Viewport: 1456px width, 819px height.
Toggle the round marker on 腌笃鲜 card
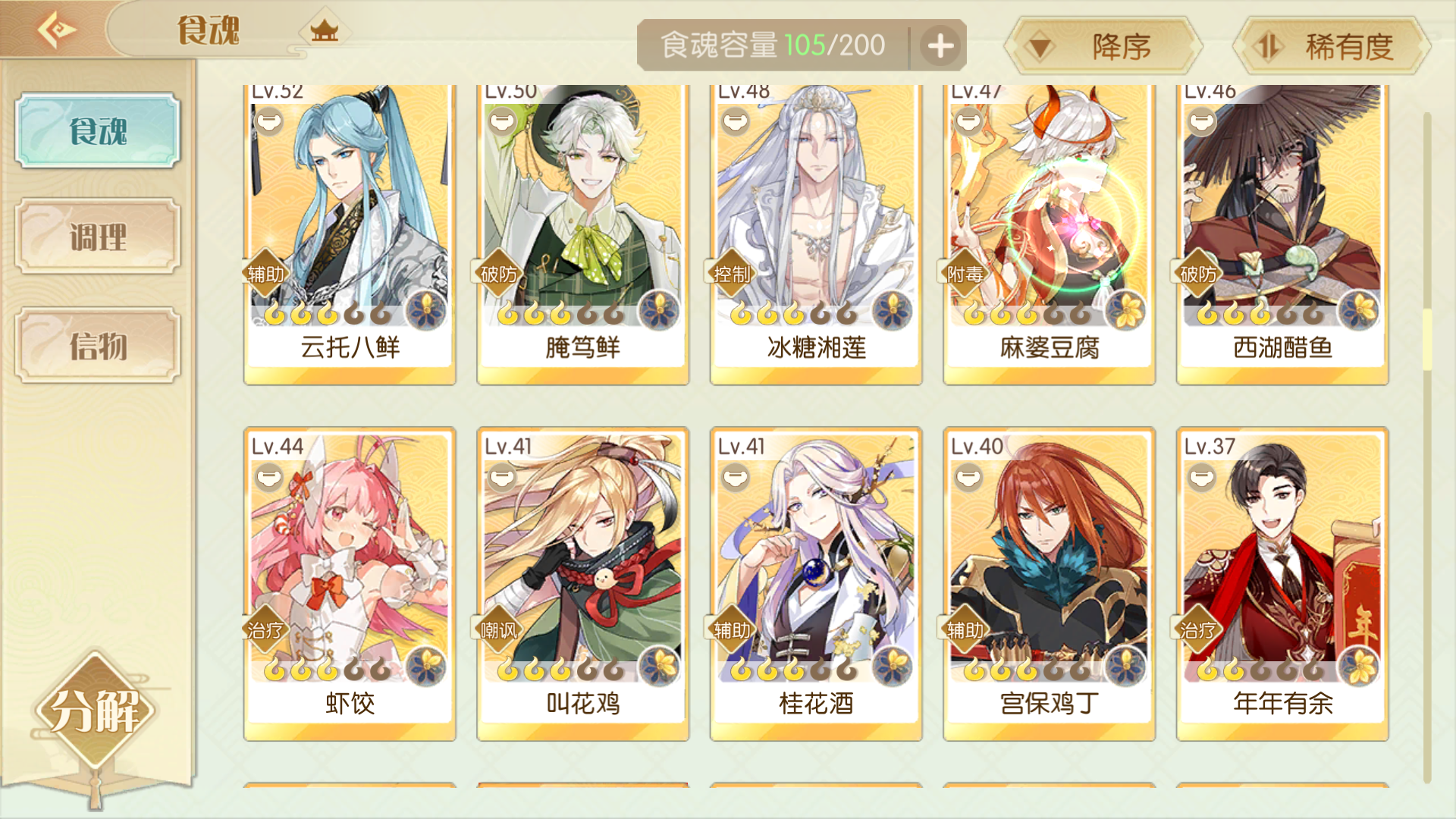pyautogui.click(x=502, y=121)
